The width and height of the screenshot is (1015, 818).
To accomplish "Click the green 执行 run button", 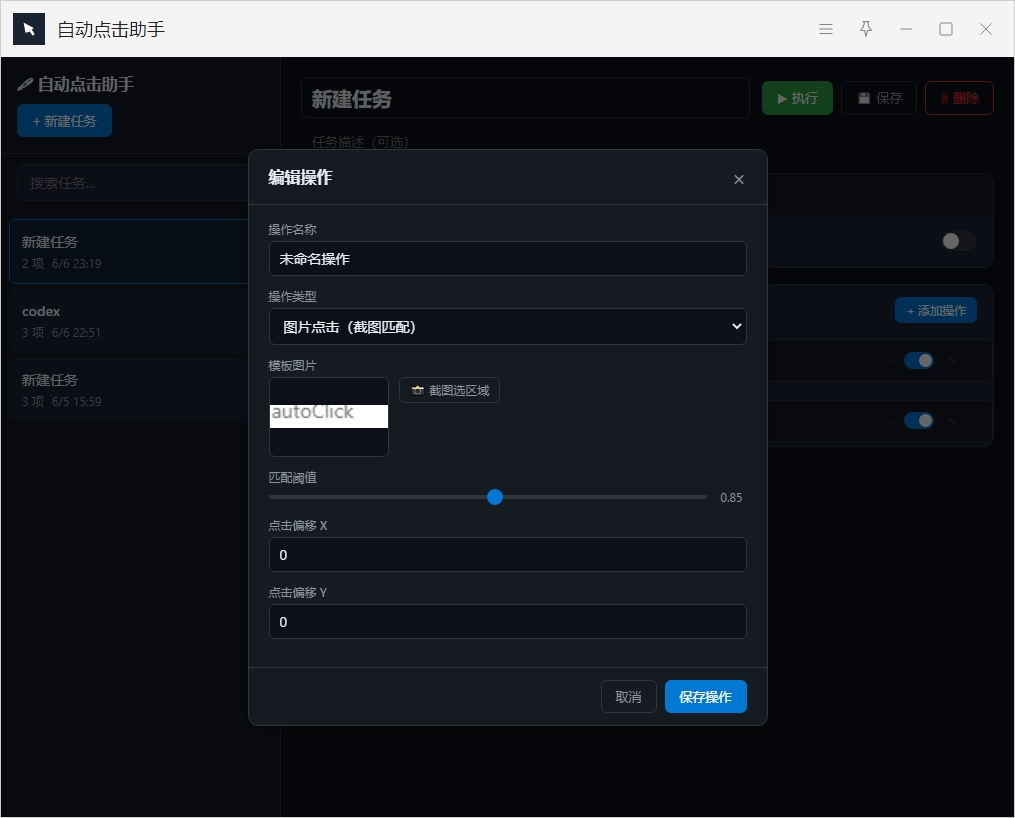I will [798, 98].
